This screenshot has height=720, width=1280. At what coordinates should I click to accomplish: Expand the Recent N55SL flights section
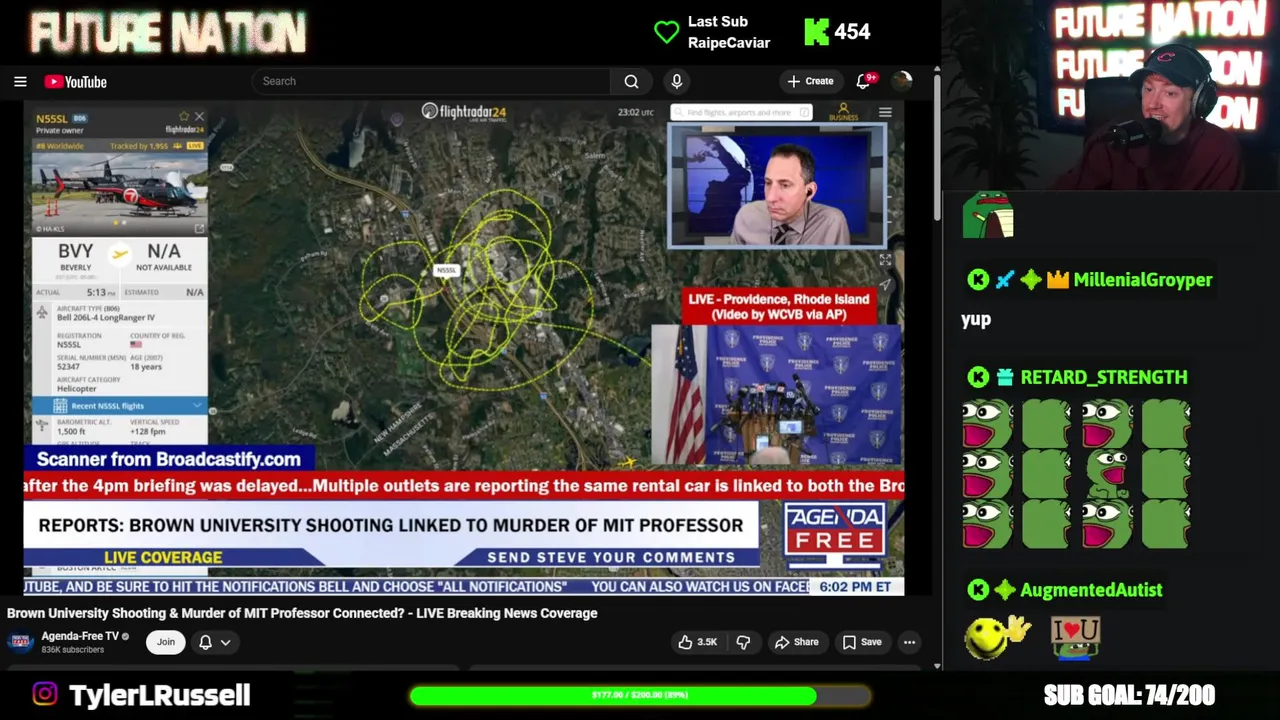point(119,406)
